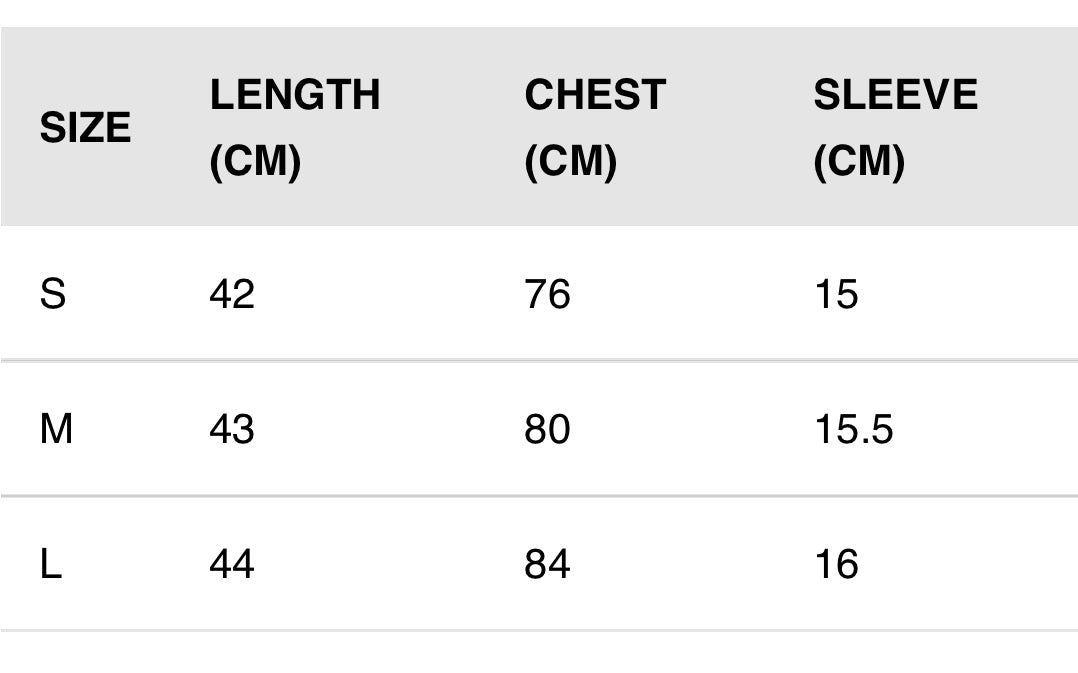The width and height of the screenshot is (1078, 673).
Task: Click the sleeve value 16
Action: (836, 564)
